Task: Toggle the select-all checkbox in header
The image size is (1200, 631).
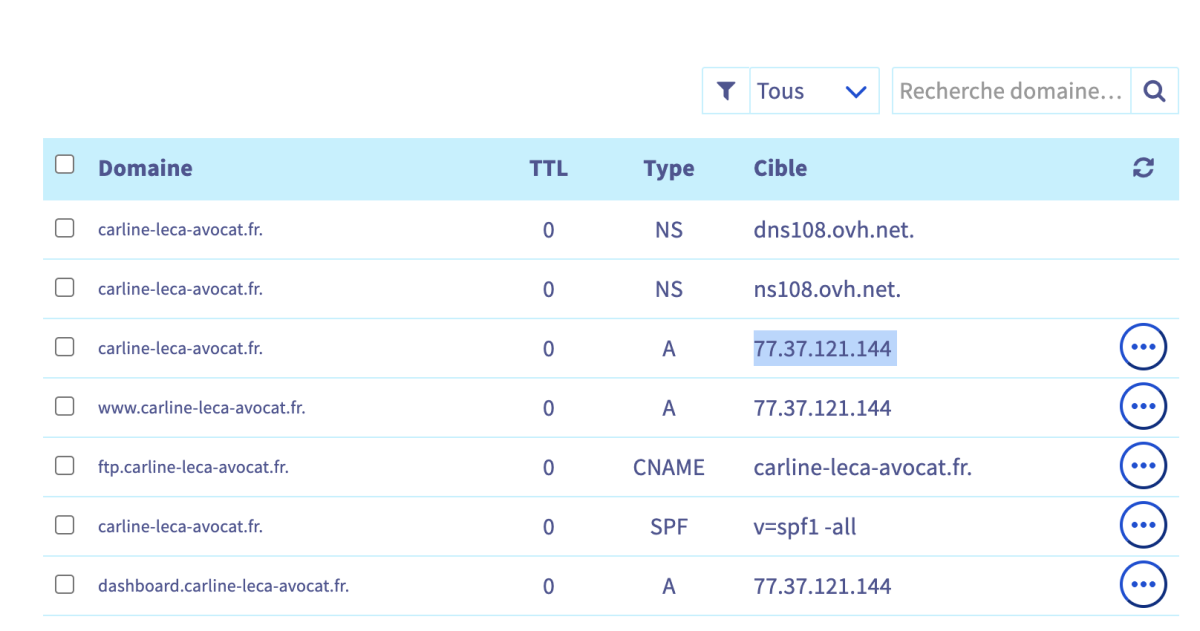Action: coord(65,165)
